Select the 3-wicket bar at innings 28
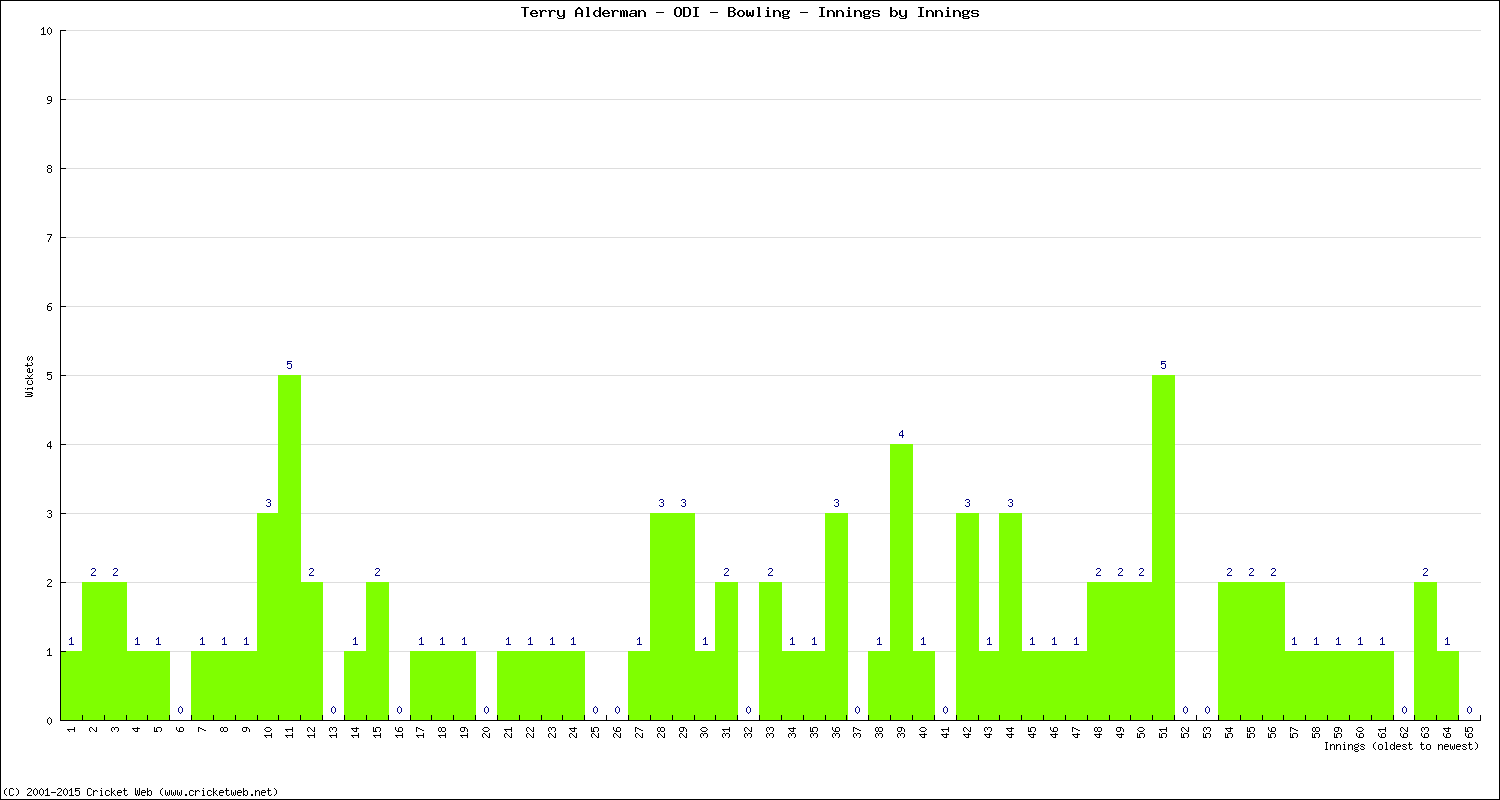 [x=661, y=617]
